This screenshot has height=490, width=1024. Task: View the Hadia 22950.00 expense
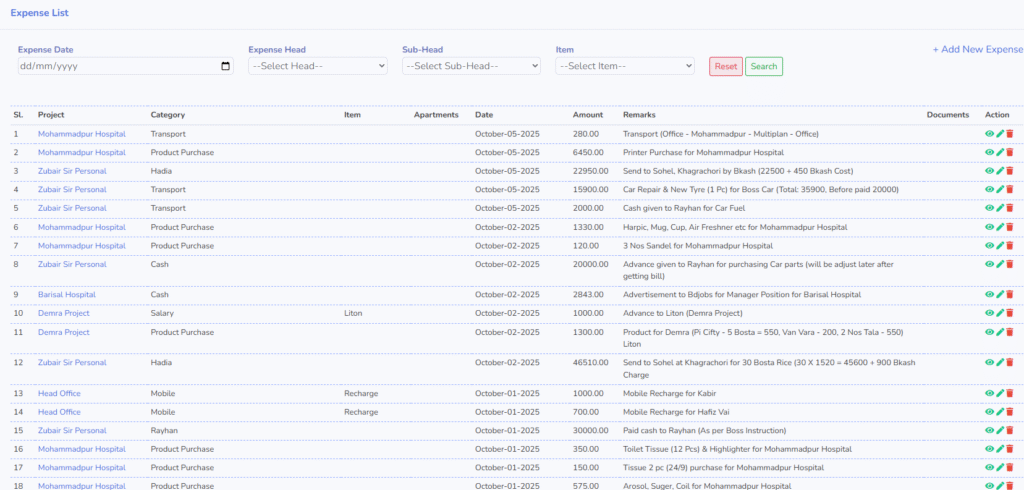point(989,171)
